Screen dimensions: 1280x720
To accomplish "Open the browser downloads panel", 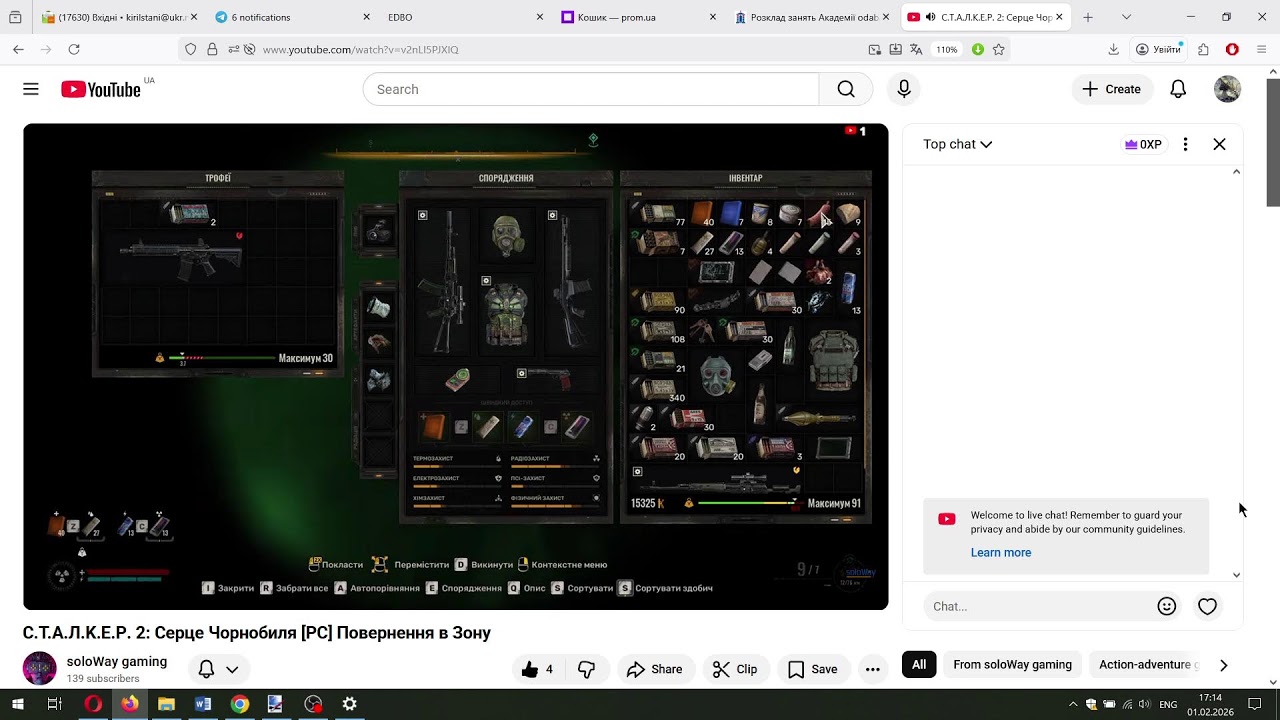I will (x=1113, y=49).
